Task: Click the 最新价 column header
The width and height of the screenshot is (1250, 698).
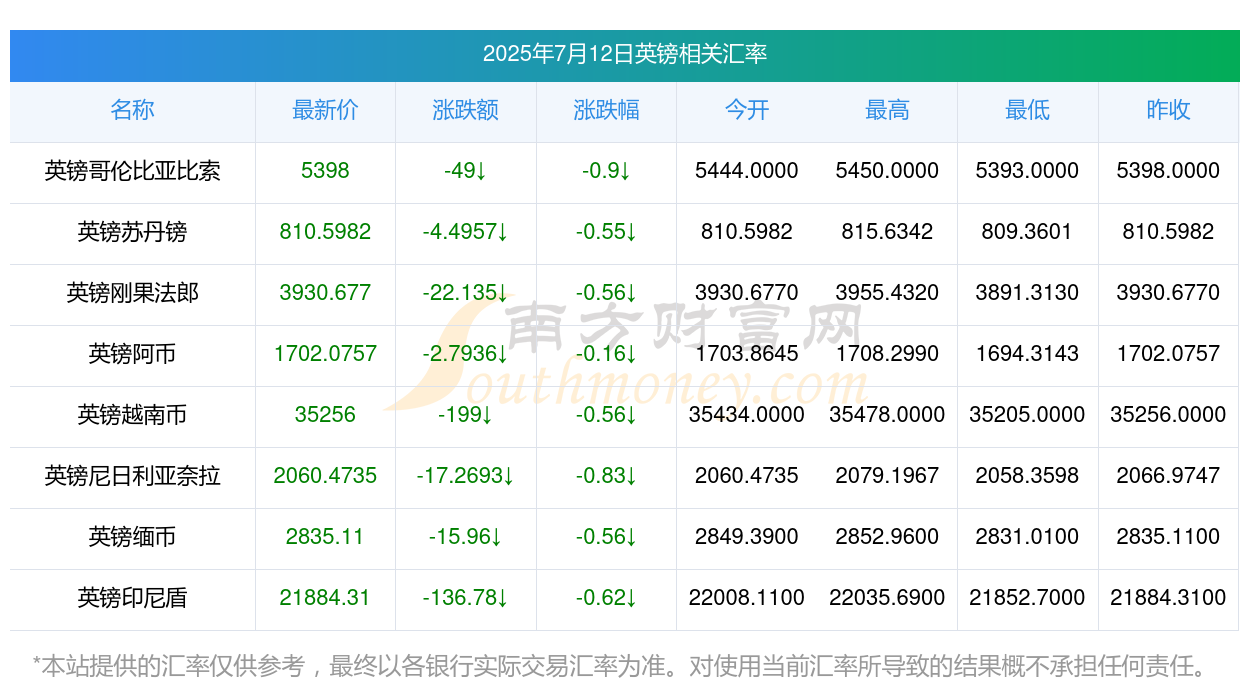Action: click(x=325, y=110)
